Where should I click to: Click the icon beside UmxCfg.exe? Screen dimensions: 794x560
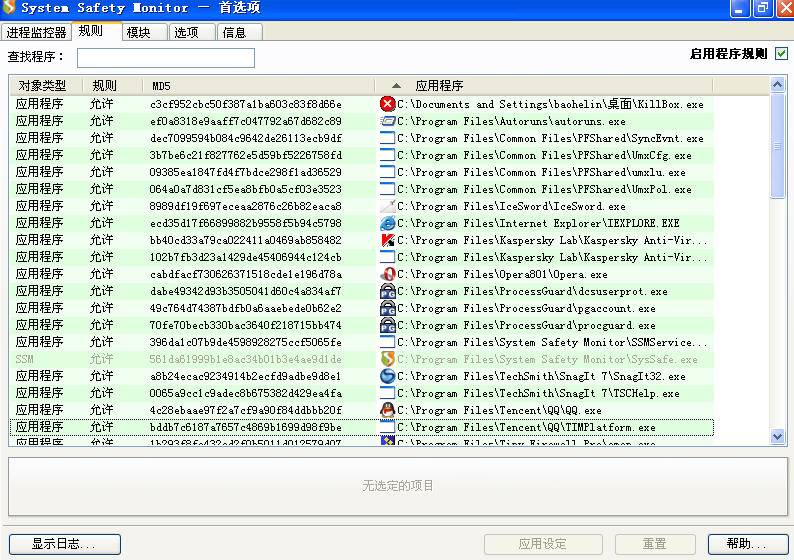(x=387, y=155)
